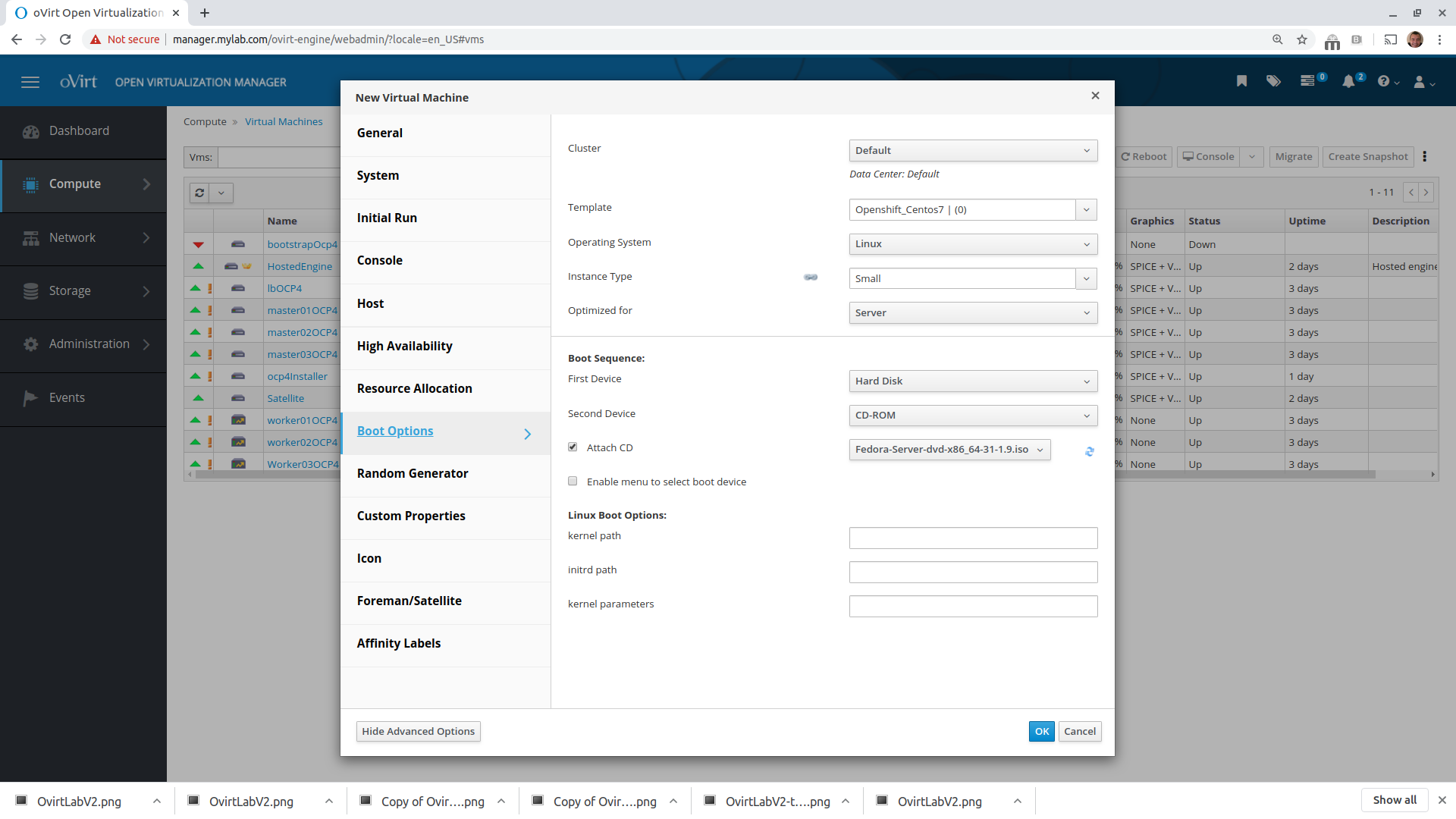Image resolution: width=1456 pixels, height=819 pixels.
Task: Switch to the High Availability tab
Action: (446, 346)
